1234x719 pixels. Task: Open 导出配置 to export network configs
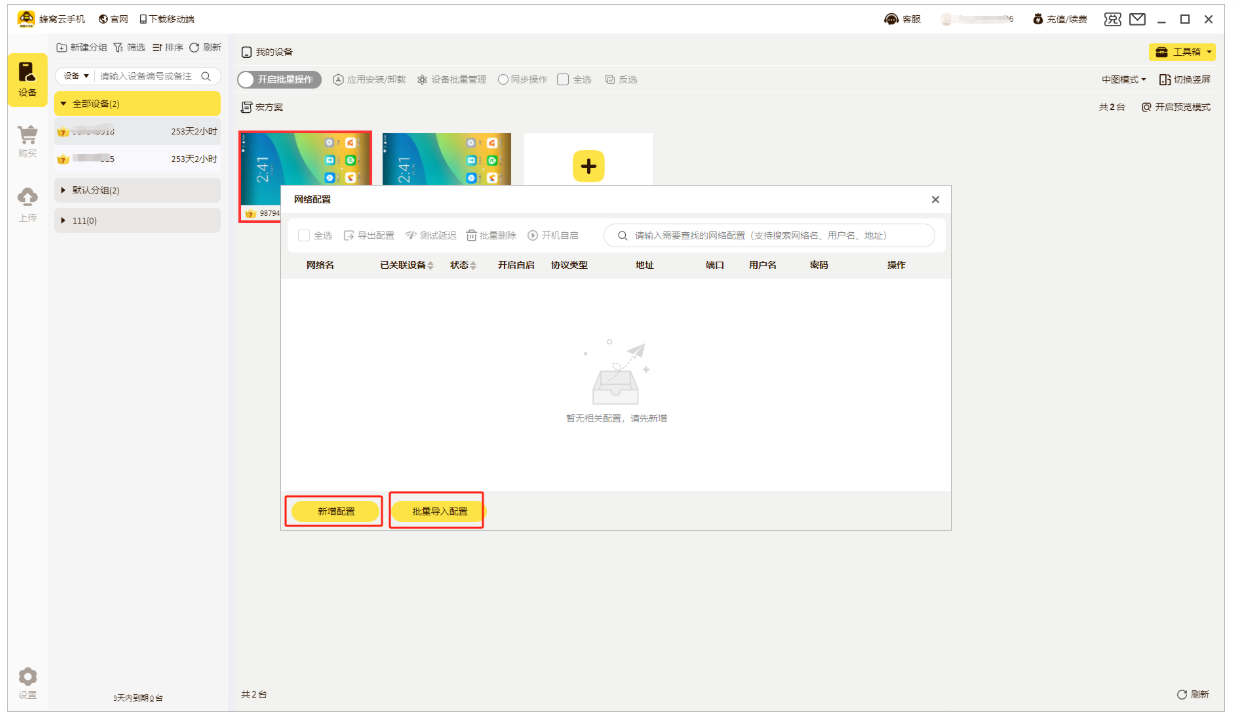coord(358,235)
